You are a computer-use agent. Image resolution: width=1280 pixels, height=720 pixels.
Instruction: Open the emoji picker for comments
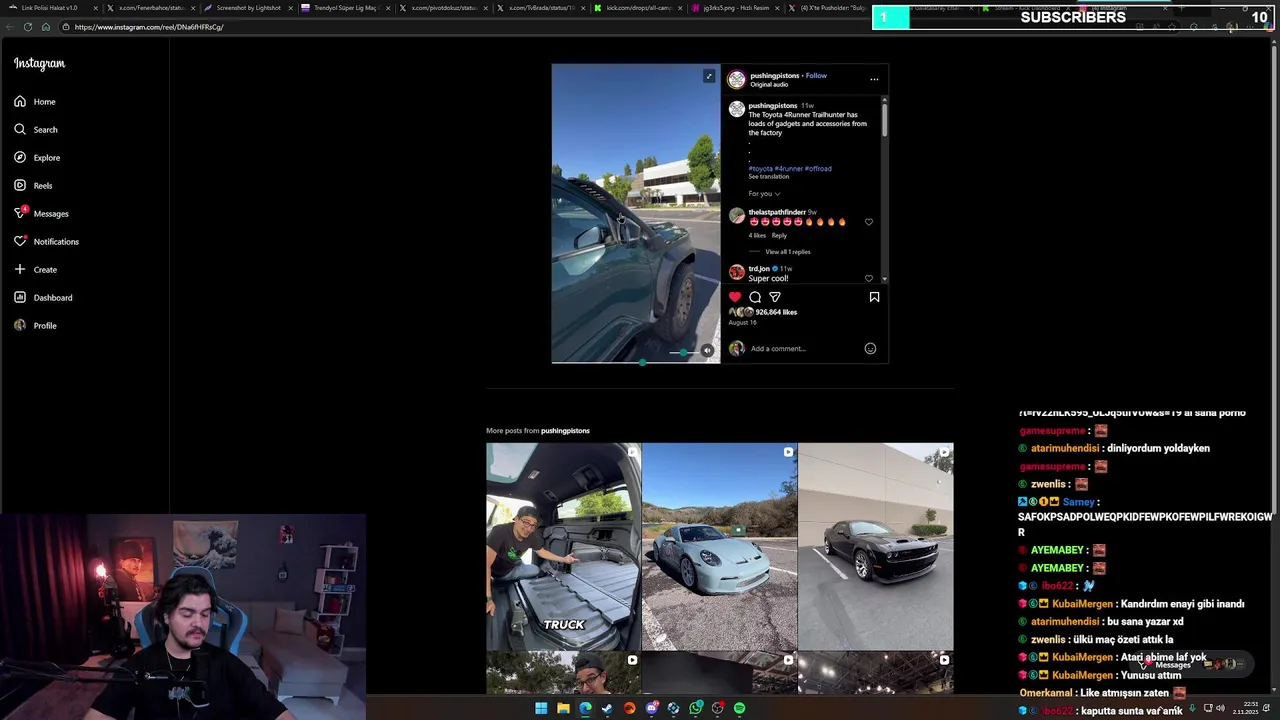tap(870, 348)
